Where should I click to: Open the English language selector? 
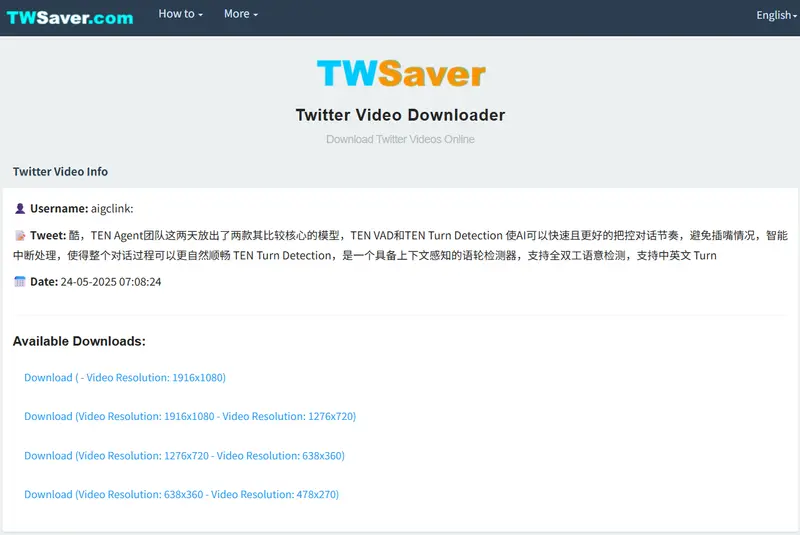point(776,15)
